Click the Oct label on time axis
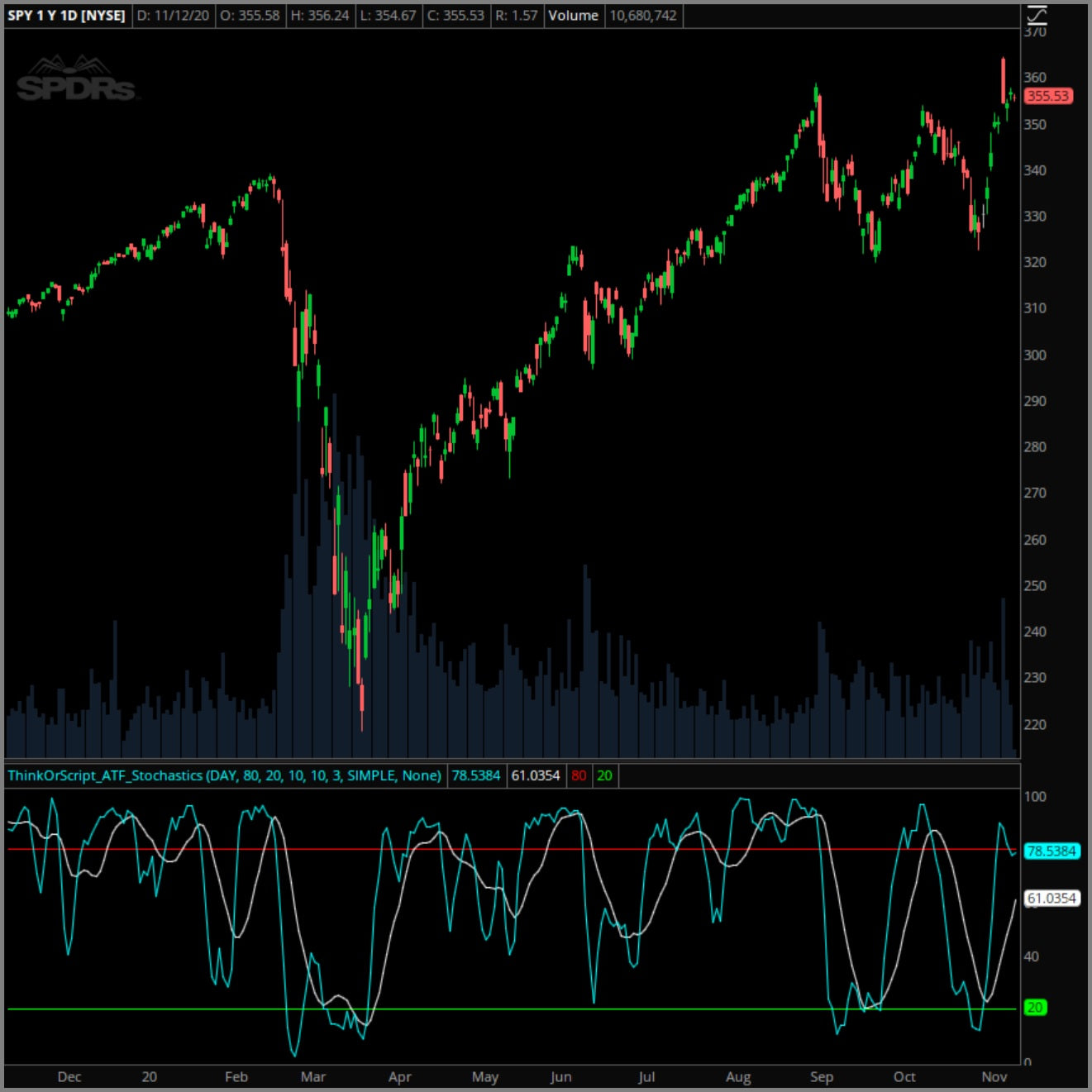The image size is (1092, 1092). pyautogui.click(x=904, y=1076)
